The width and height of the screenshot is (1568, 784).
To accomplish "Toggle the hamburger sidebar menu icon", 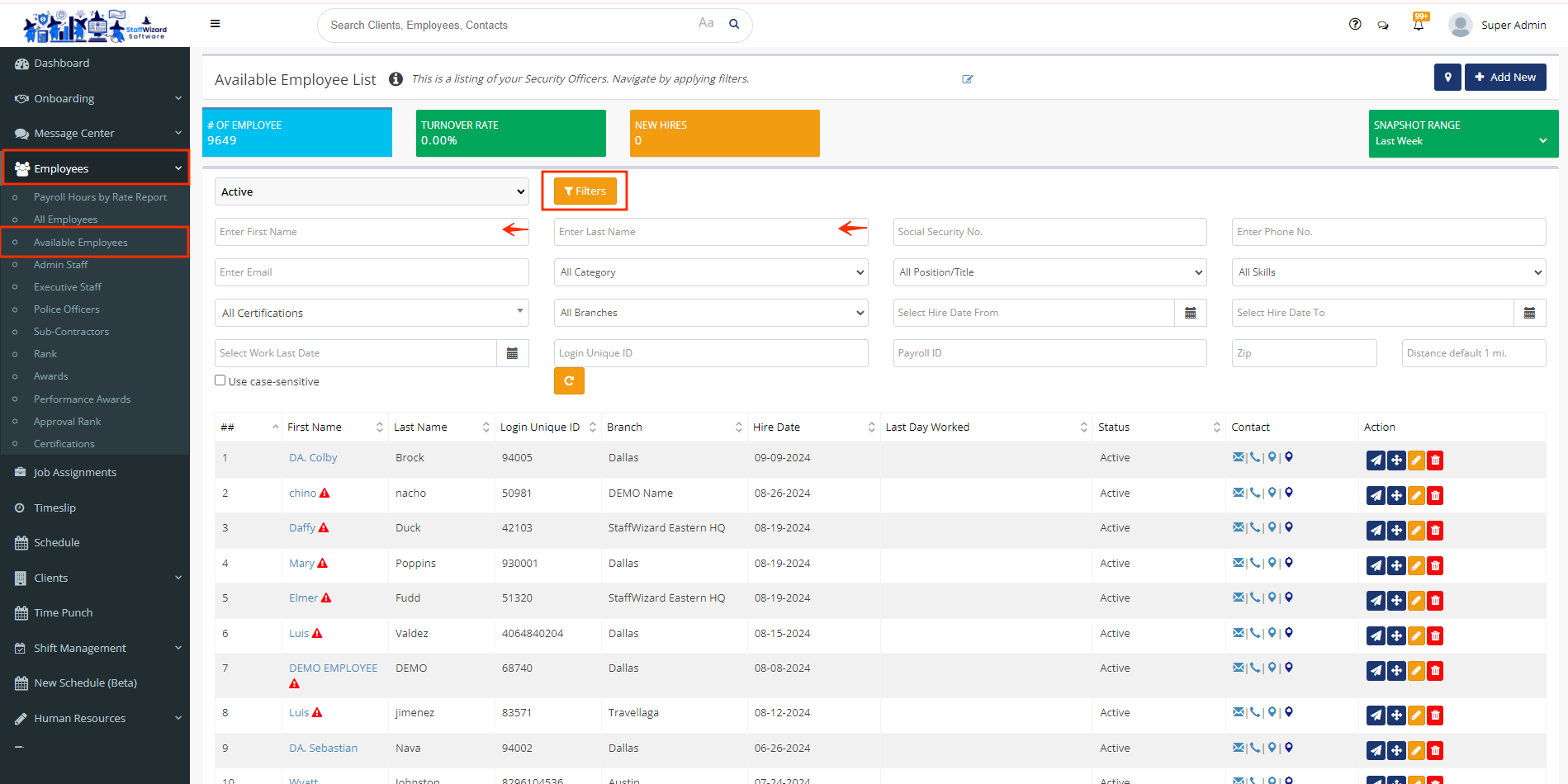I will point(215,24).
